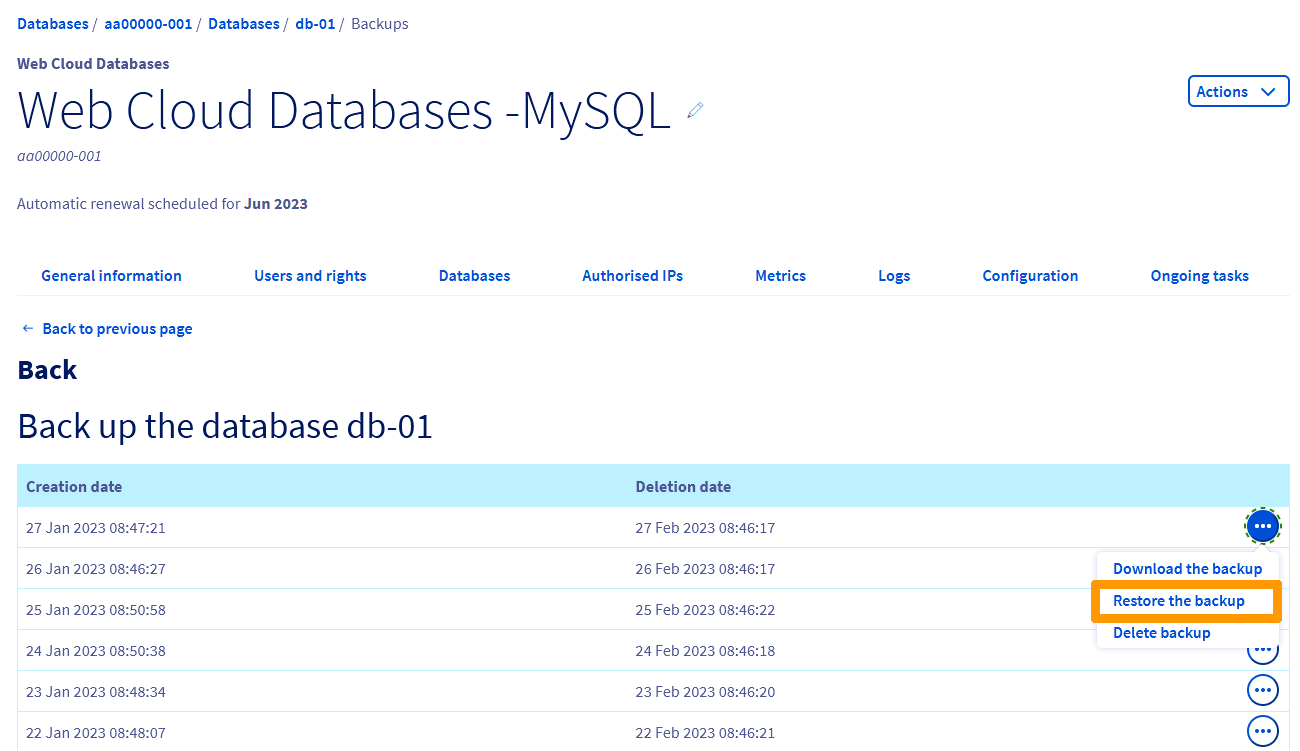Viewport: 1300px width, 751px height.
Task: Switch to the Metrics tab
Action: click(780, 275)
